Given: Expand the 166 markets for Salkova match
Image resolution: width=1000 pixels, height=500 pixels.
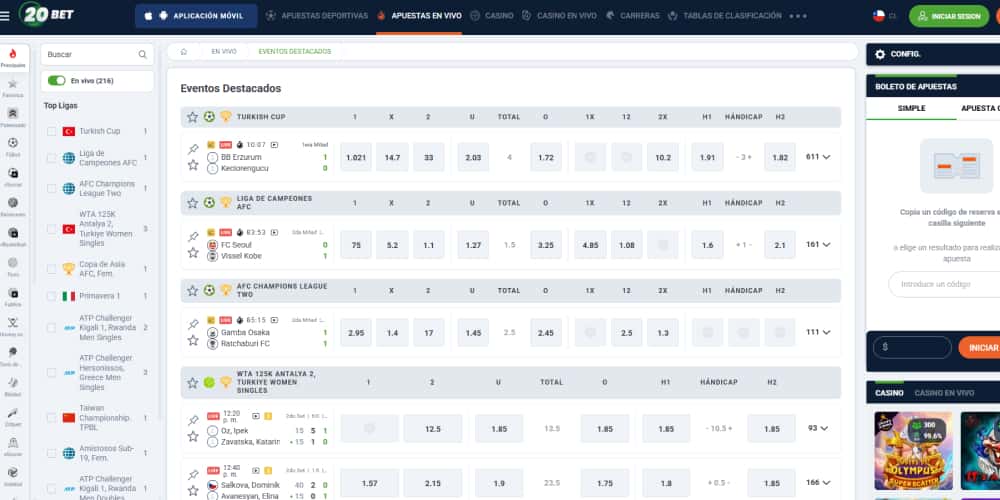Looking at the screenshot, I should pyautogui.click(x=818, y=483).
